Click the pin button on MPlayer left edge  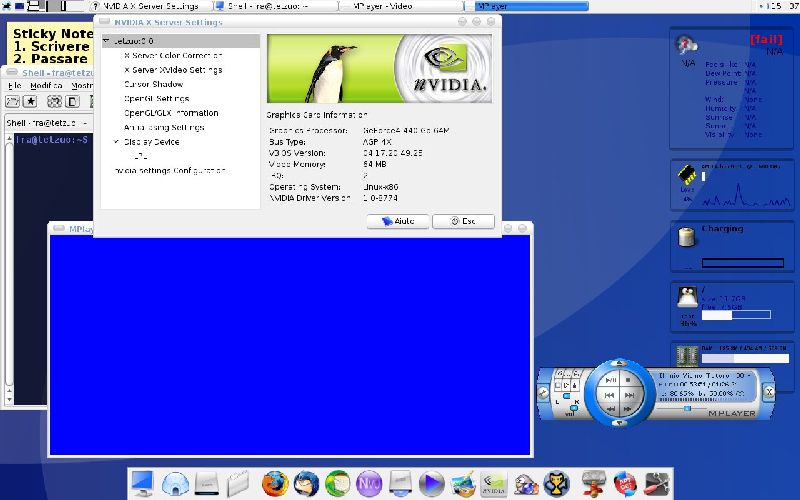point(543,392)
